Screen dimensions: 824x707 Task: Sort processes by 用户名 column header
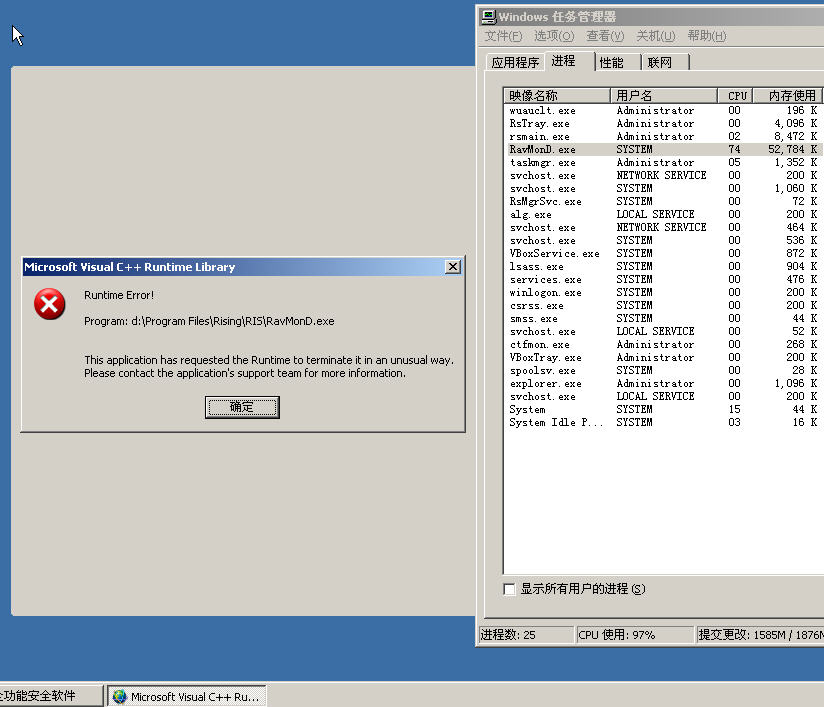coord(663,95)
